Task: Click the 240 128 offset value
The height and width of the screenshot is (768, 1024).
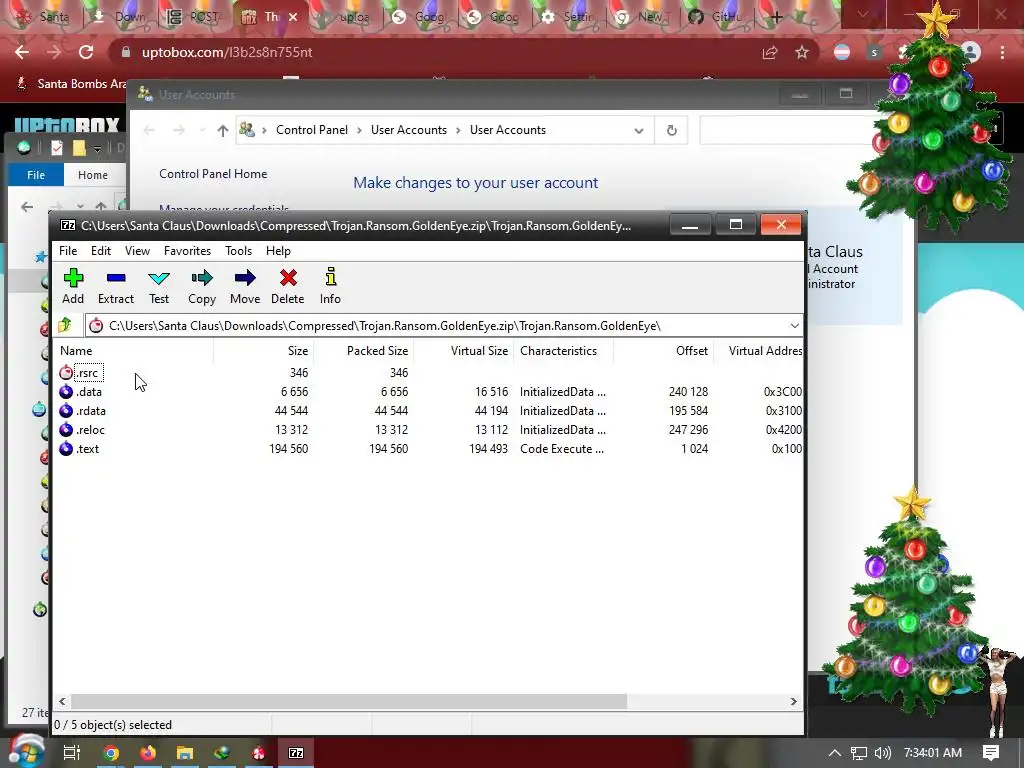Action: pos(688,392)
